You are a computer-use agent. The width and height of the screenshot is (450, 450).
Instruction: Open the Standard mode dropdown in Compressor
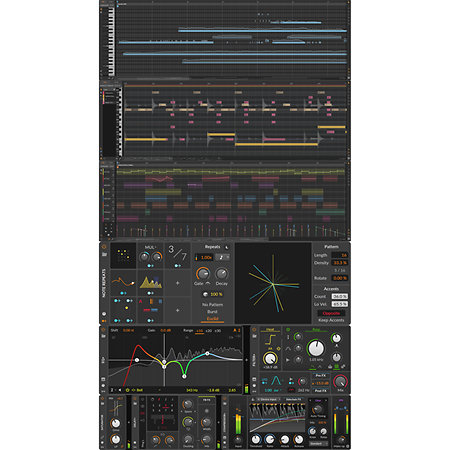(318, 444)
